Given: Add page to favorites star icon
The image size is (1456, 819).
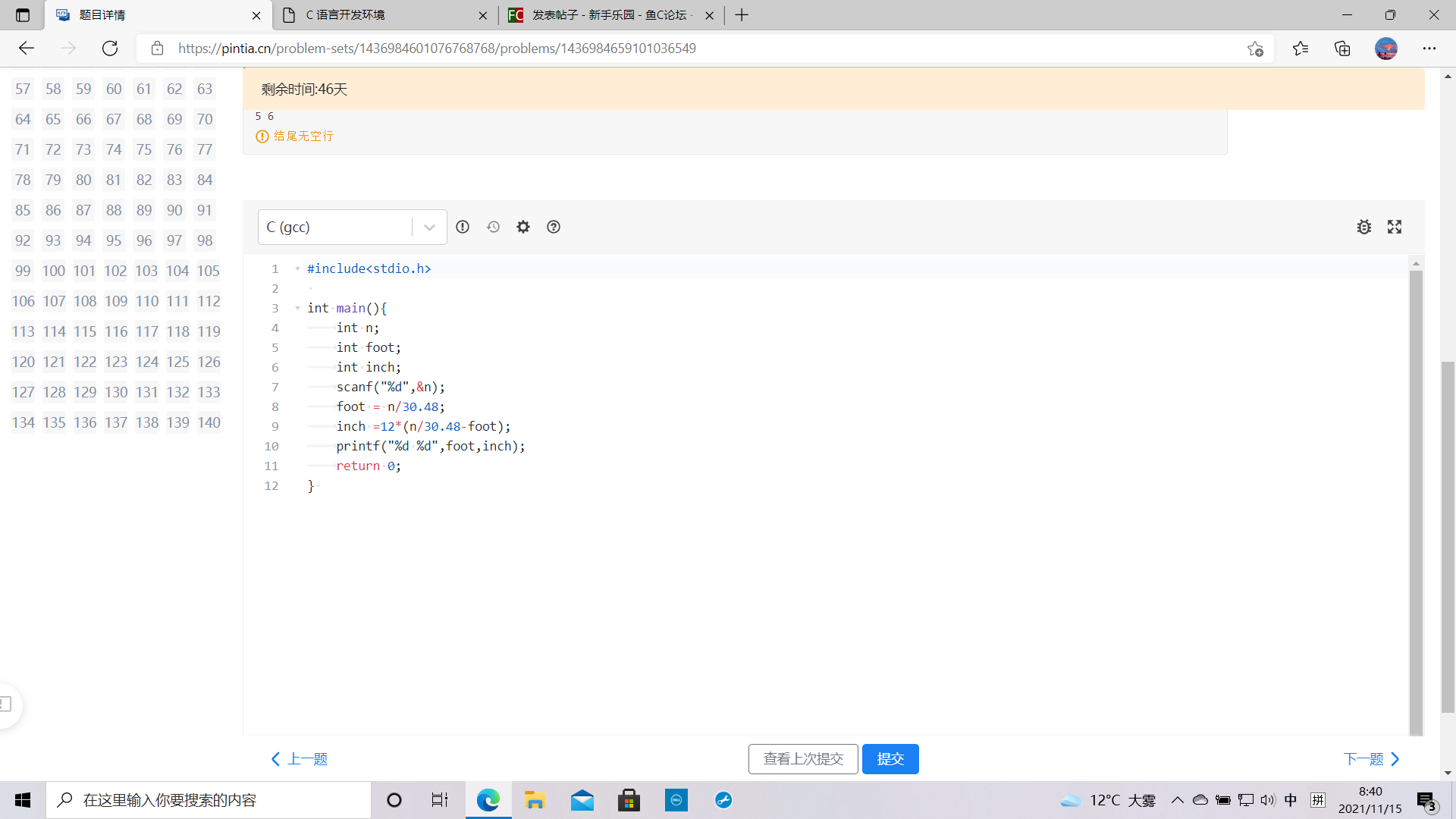Looking at the screenshot, I should tap(1255, 49).
